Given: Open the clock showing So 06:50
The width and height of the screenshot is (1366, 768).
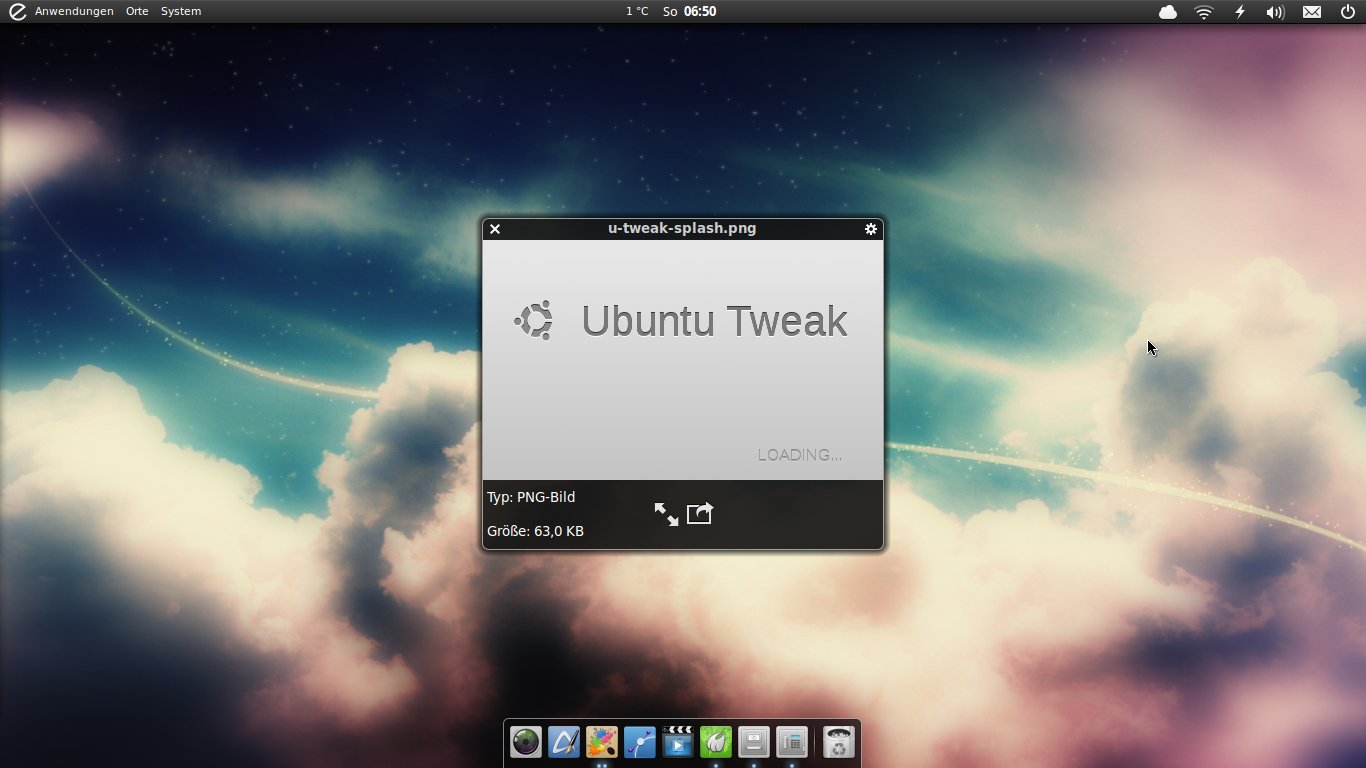Looking at the screenshot, I should click(690, 11).
